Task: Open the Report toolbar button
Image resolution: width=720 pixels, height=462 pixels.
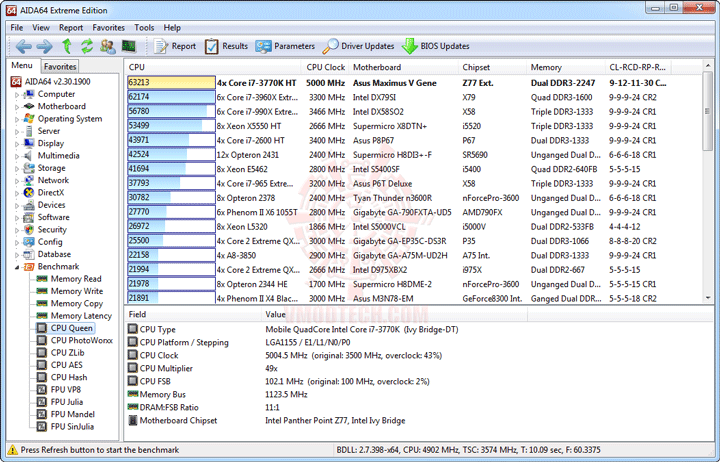Action: pos(174,46)
